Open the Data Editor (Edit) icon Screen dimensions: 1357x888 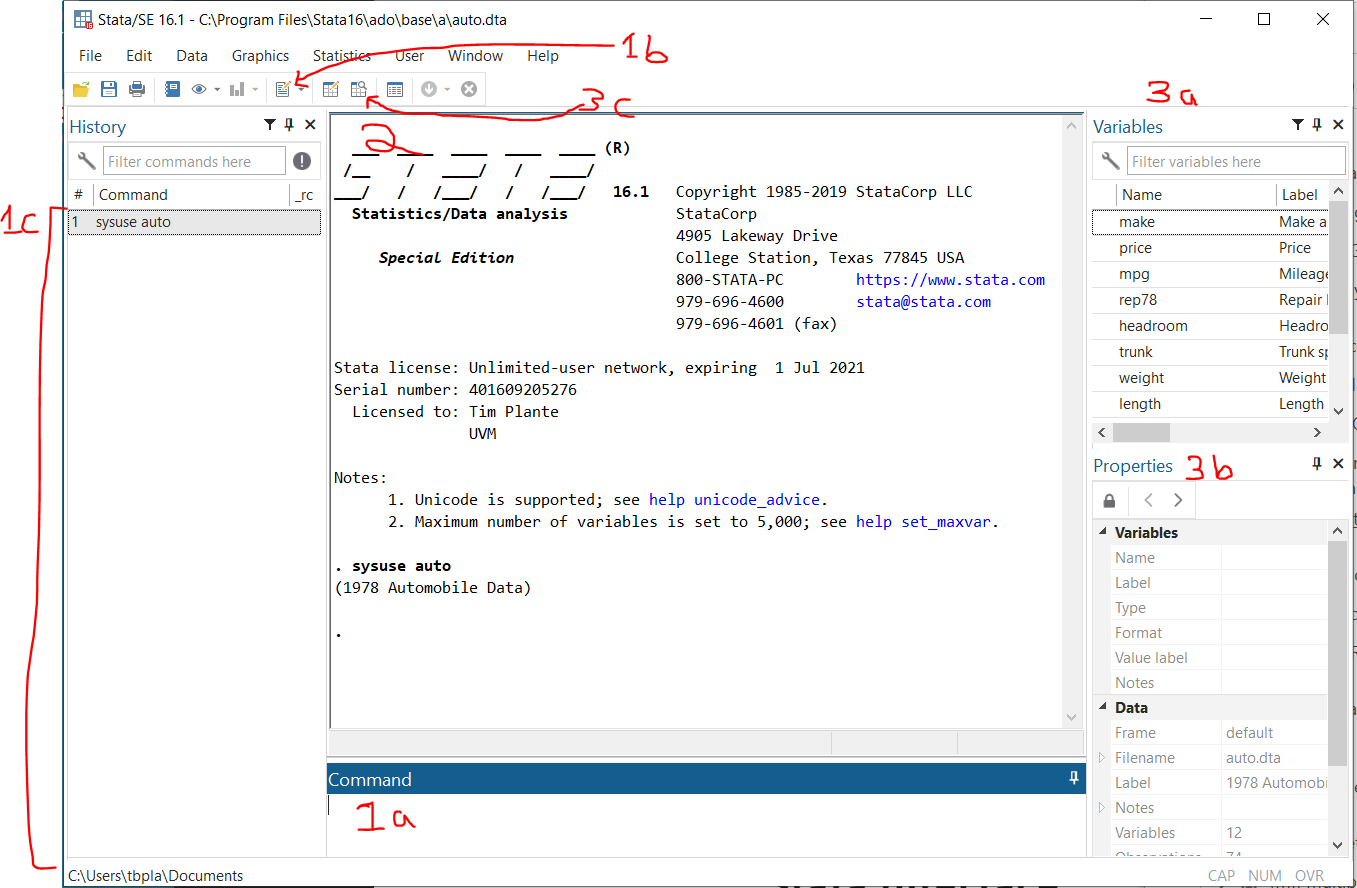330,89
